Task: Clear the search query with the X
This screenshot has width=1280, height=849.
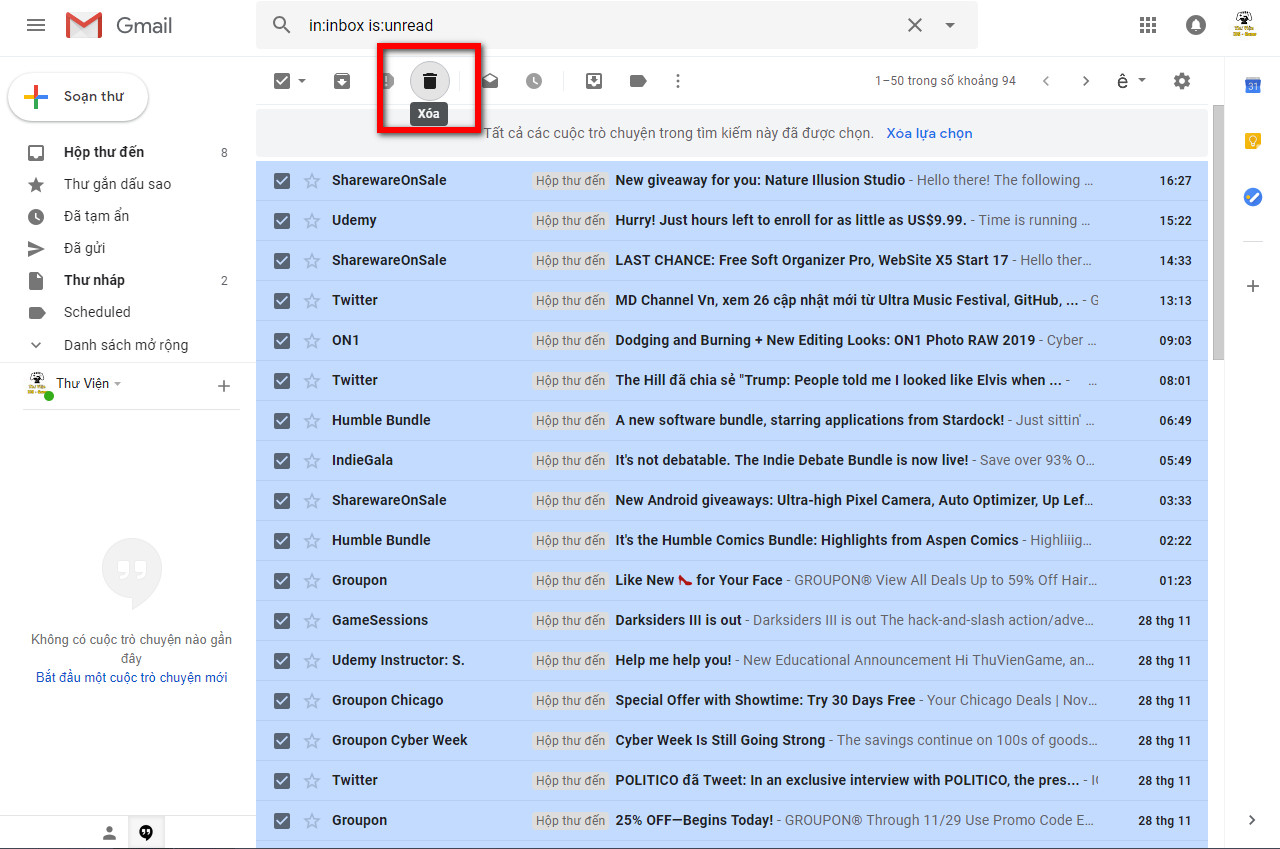Action: pyautogui.click(x=914, y=25)
